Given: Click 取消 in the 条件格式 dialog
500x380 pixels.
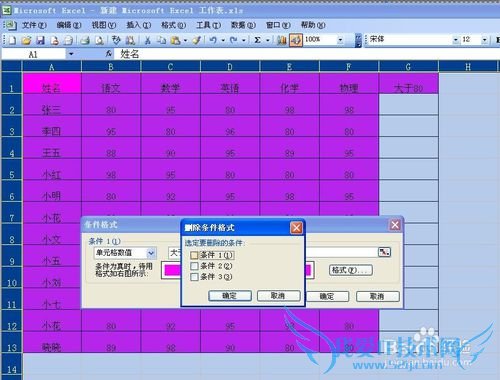Looking at the screenshot, I should [377, 296].
